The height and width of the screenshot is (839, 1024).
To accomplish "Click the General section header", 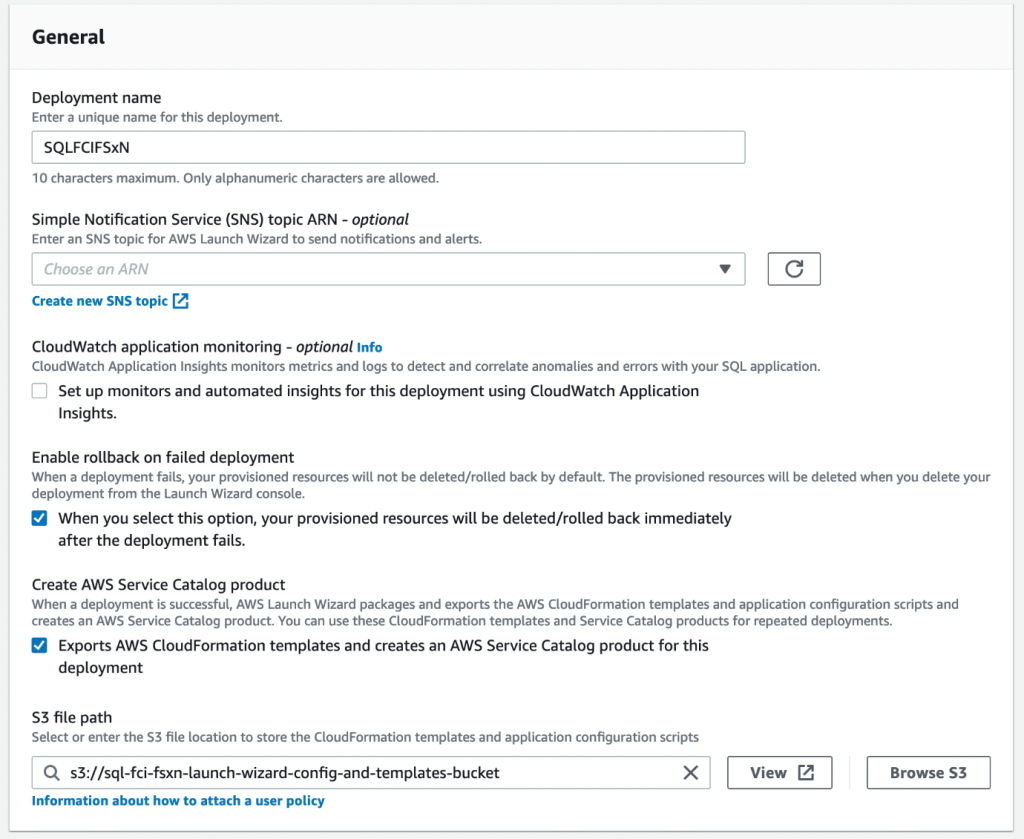I will pos(68,37).
